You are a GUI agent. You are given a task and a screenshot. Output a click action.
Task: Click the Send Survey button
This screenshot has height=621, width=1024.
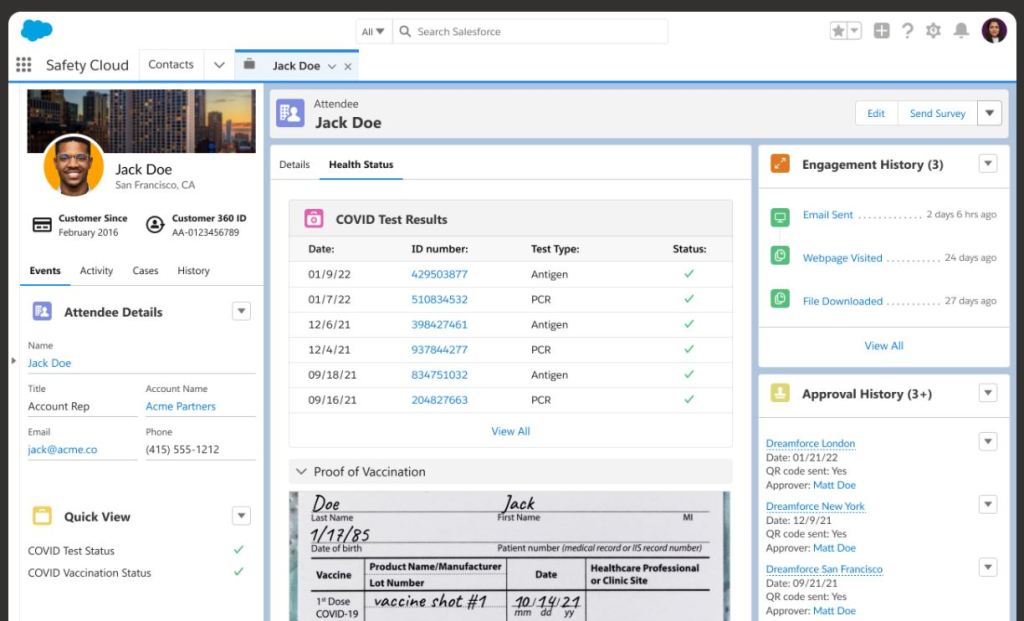(x=937, y=114)
